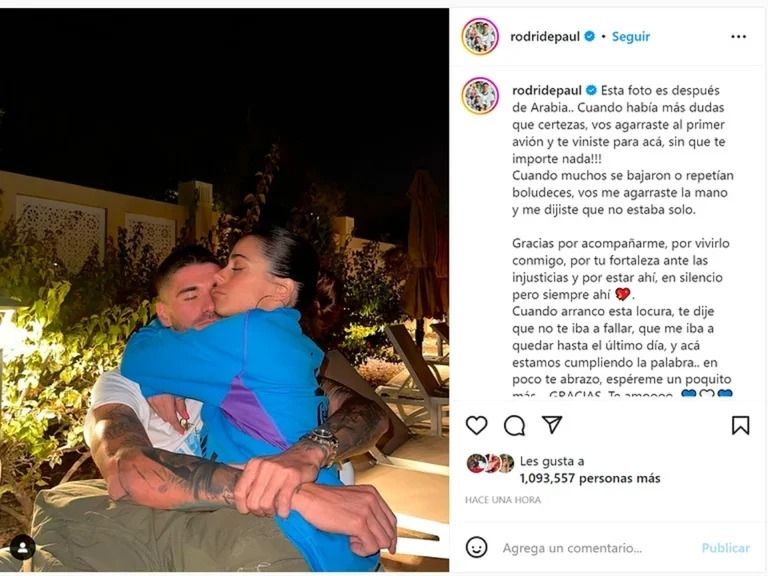This screenshot has height=576, width=768.
Task: Click the verified badge in the caption
Action: 591,90
